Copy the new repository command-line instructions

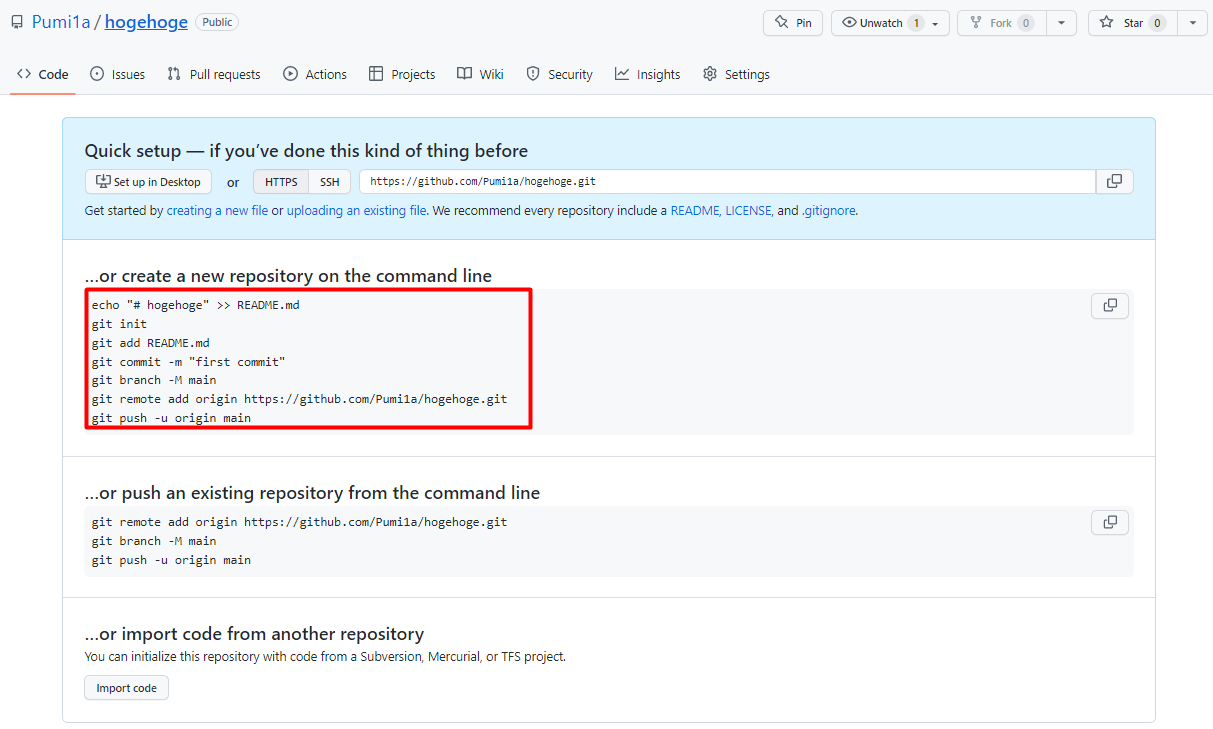[1109, 305]
